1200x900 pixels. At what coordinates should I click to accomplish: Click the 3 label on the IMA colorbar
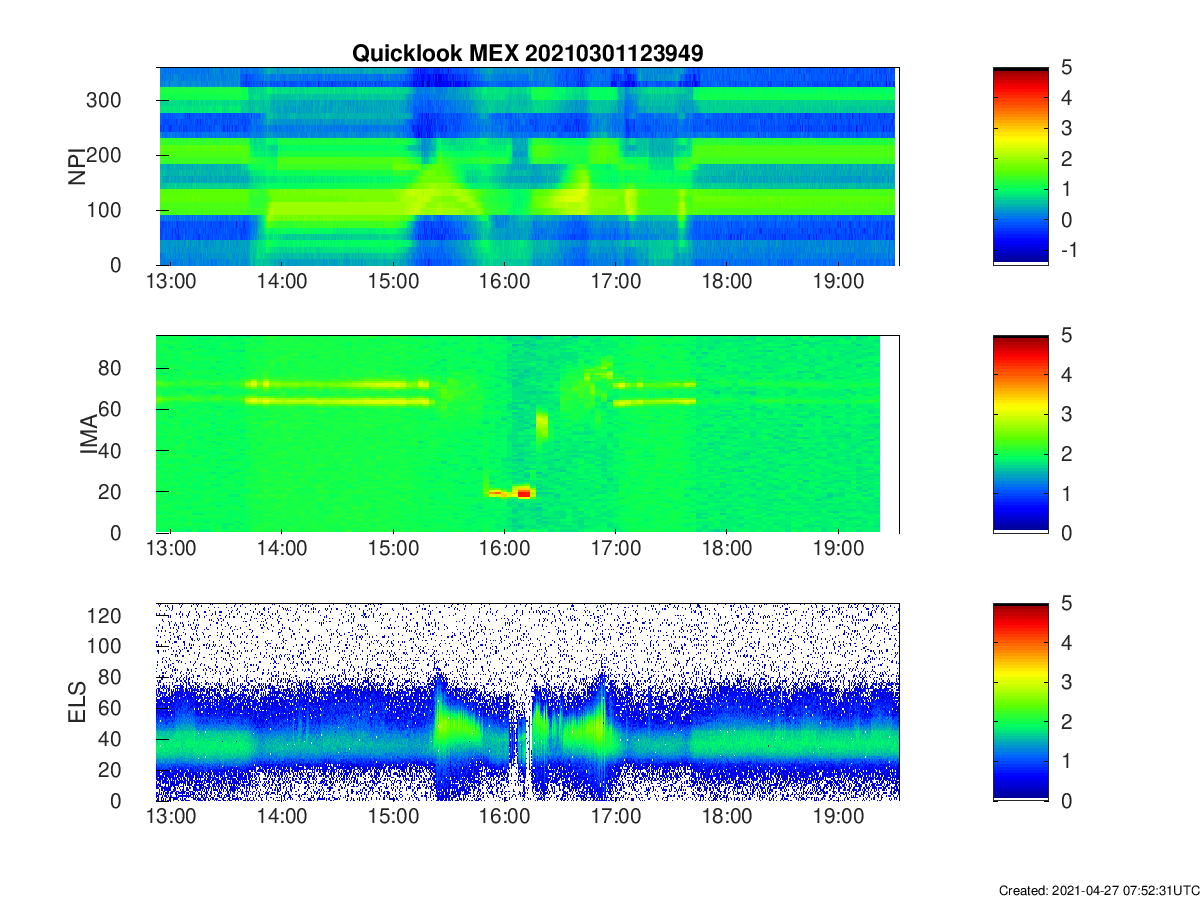tap(1067, 414)
